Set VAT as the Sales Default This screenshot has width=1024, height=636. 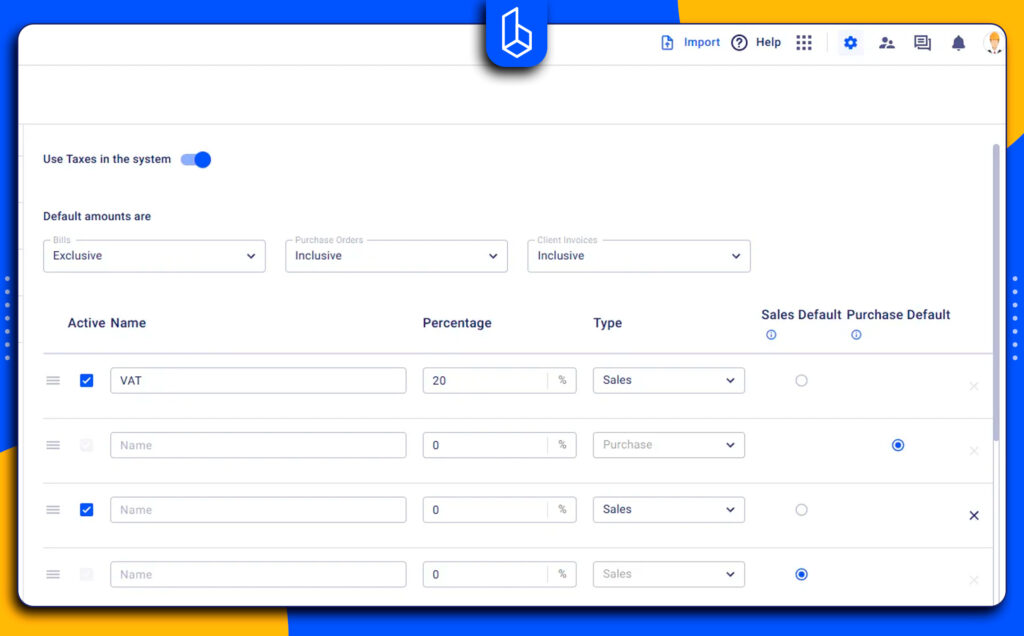point(801,381)
